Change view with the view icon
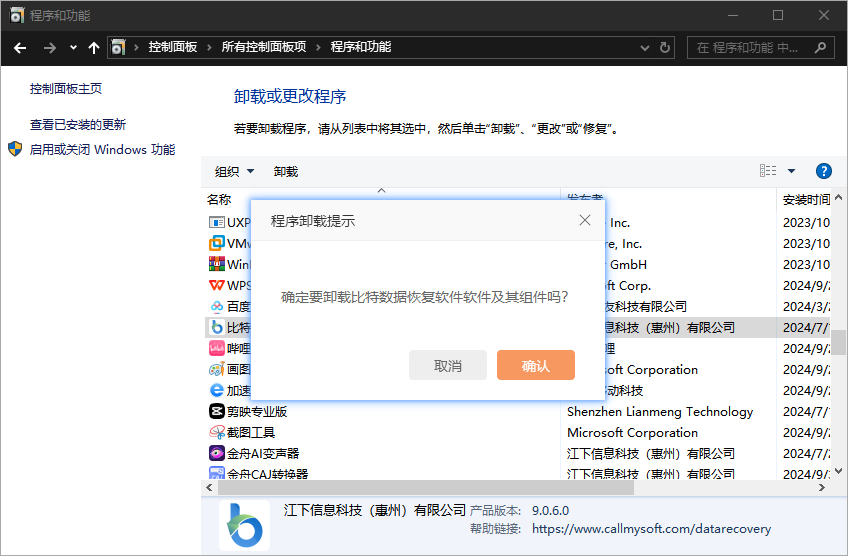Image resolution: width=848 pixels, height=556 pixels. coord(768,171)
